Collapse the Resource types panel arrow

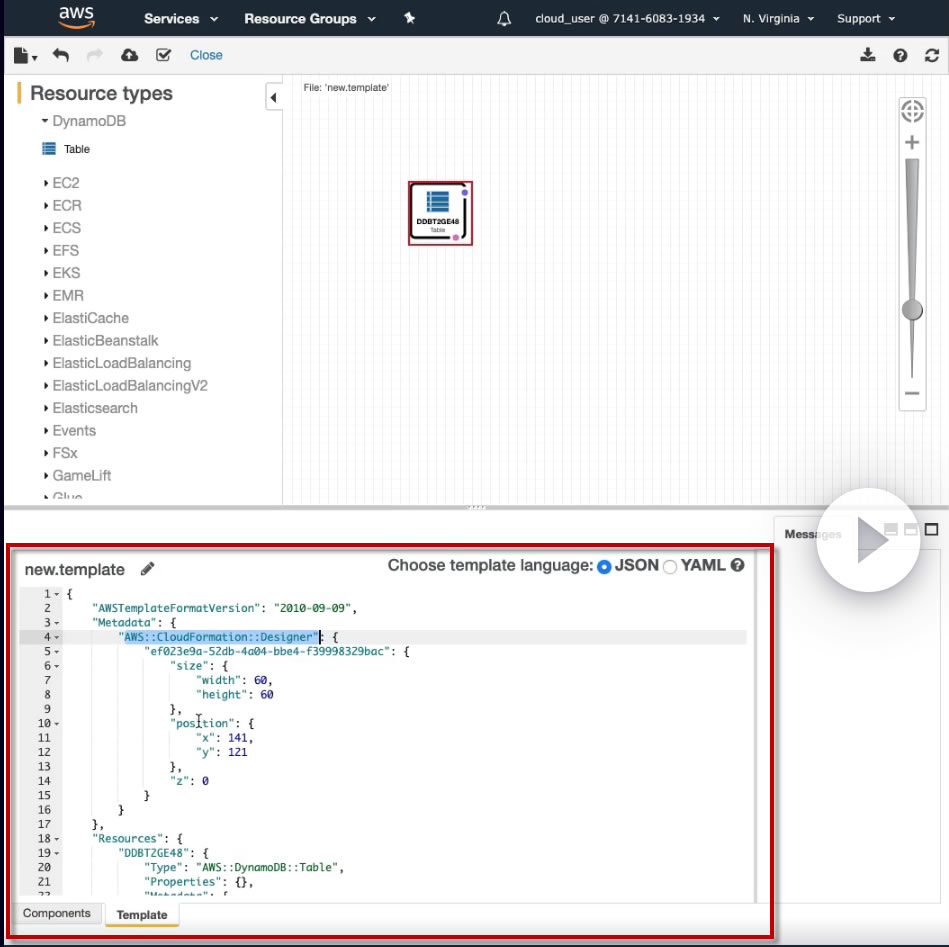[x=274, y=97]
